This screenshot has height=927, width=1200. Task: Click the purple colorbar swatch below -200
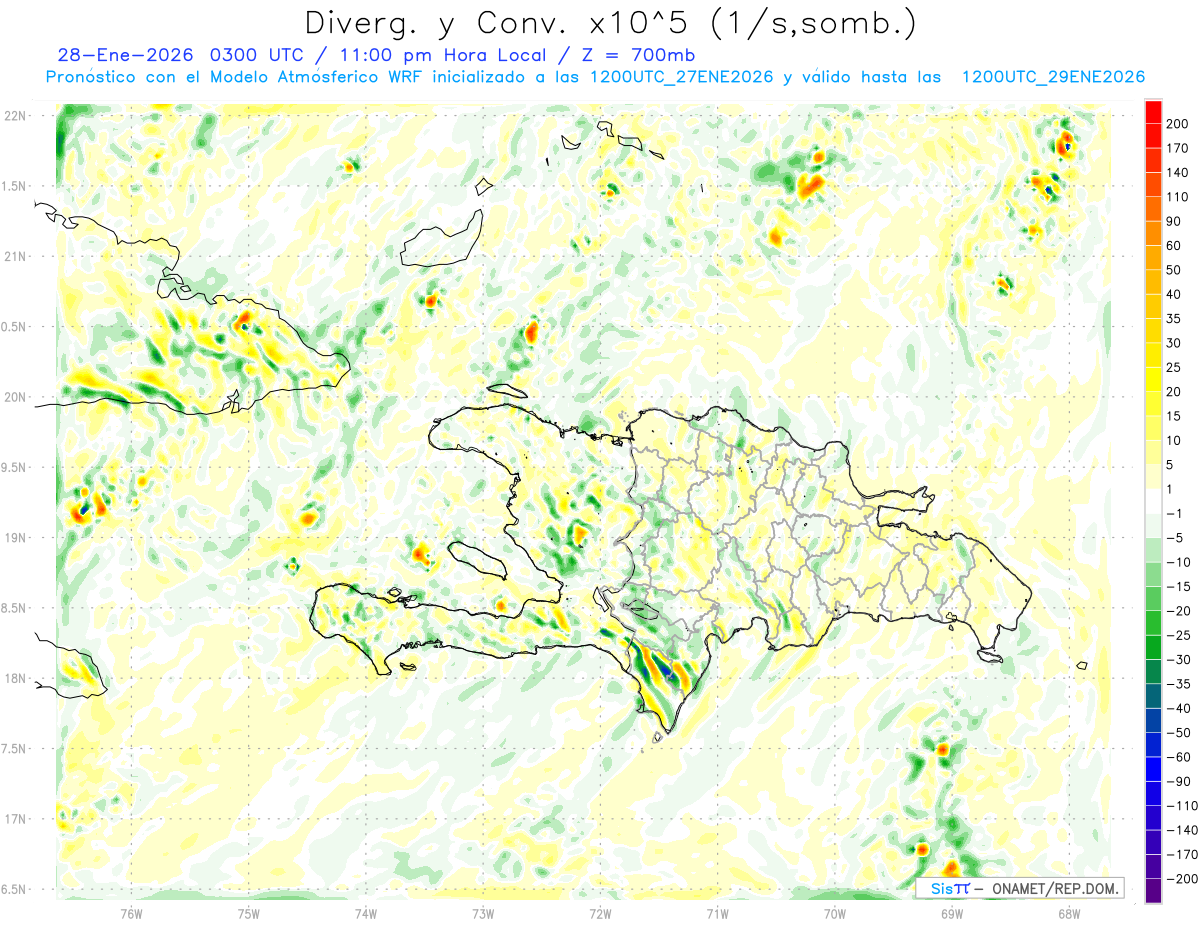[x=1153, y=890]
